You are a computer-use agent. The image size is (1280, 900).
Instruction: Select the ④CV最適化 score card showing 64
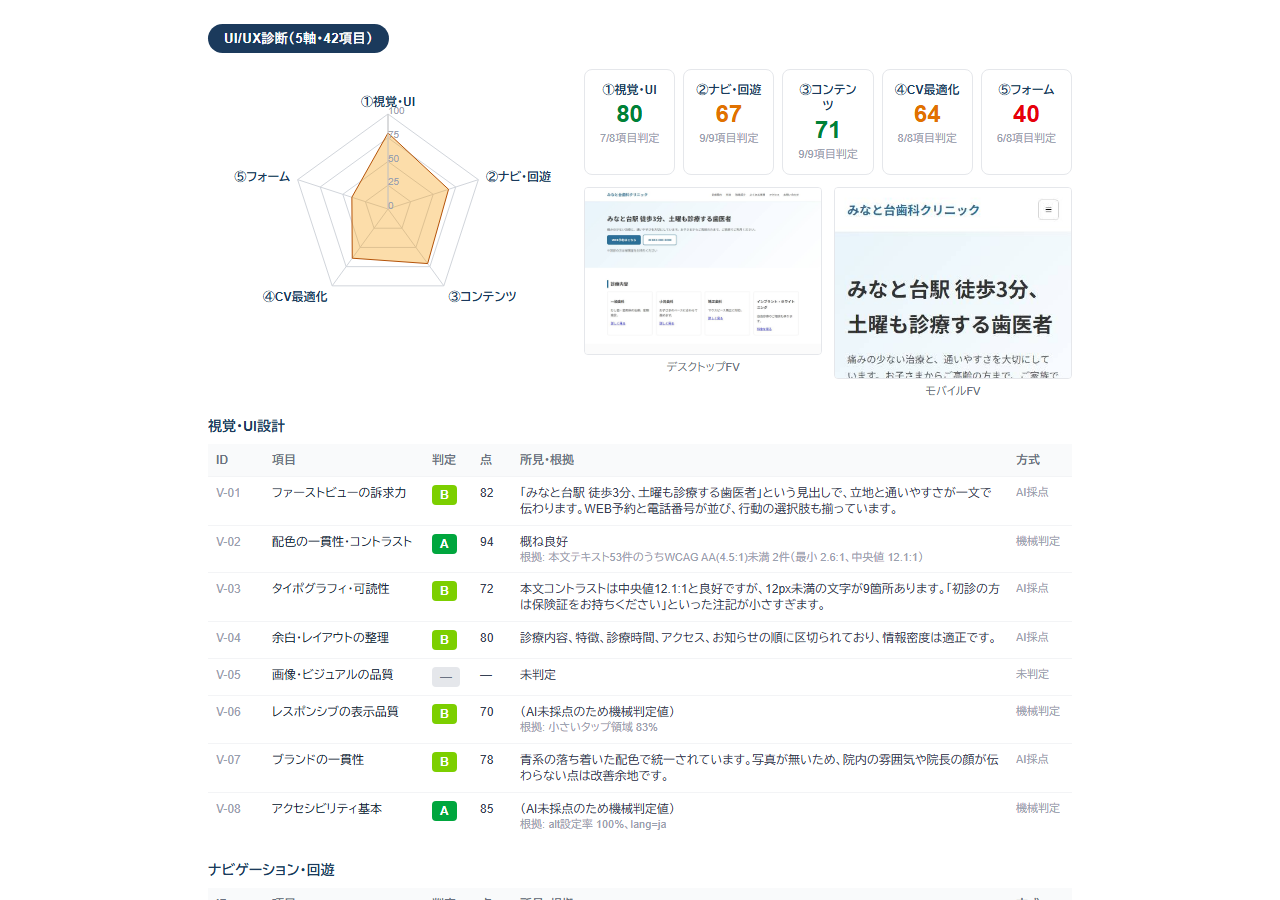tap(927, 122)
